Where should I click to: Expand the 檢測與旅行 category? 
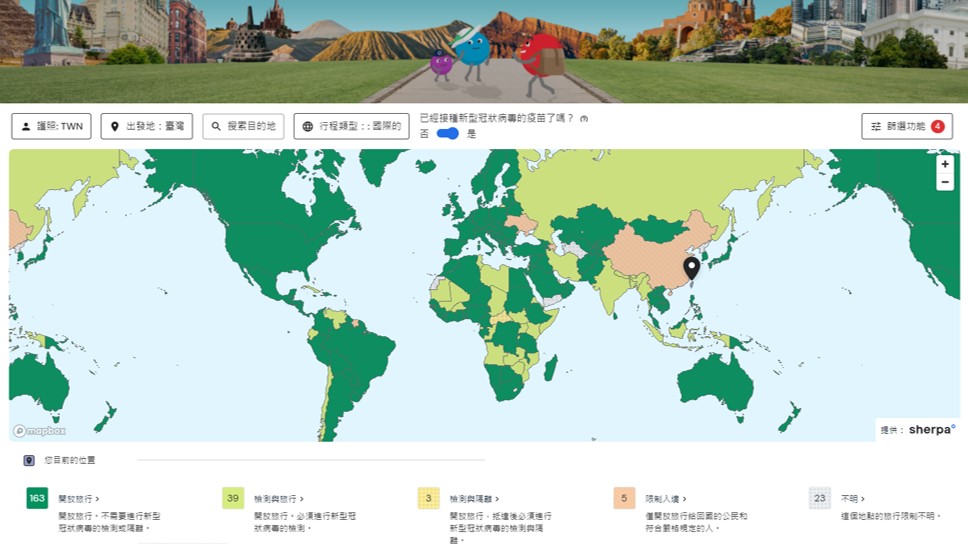pyautogui.click(x=278, y=498)
